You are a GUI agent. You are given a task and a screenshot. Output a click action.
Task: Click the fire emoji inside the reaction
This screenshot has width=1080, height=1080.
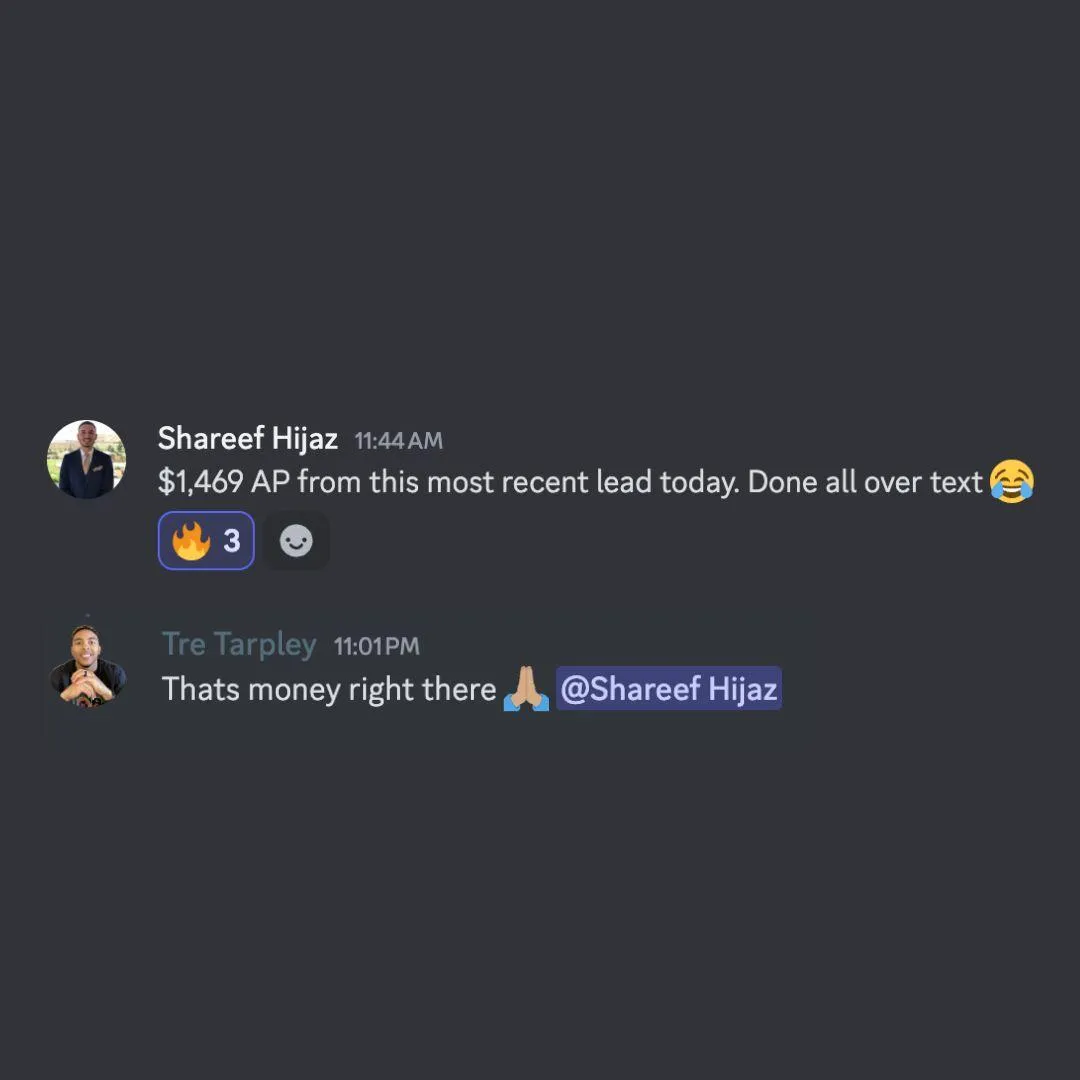(191, 541)
